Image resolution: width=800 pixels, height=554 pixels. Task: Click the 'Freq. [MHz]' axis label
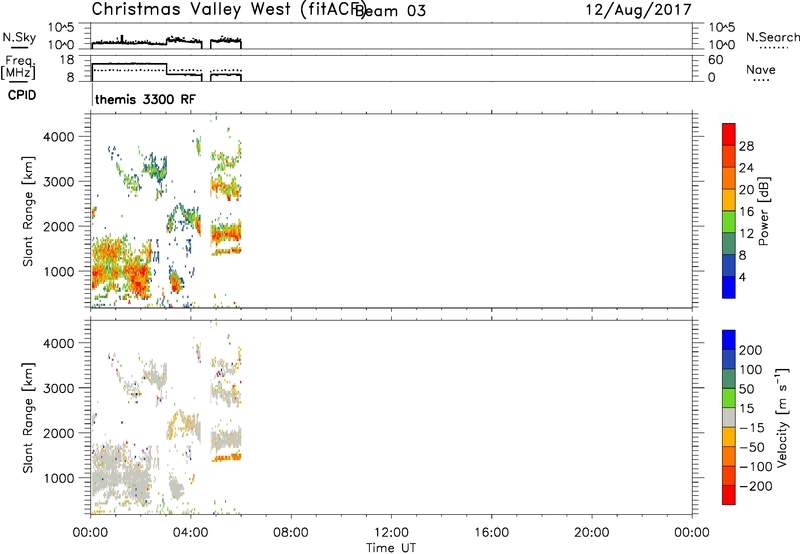tap(18, 68)
